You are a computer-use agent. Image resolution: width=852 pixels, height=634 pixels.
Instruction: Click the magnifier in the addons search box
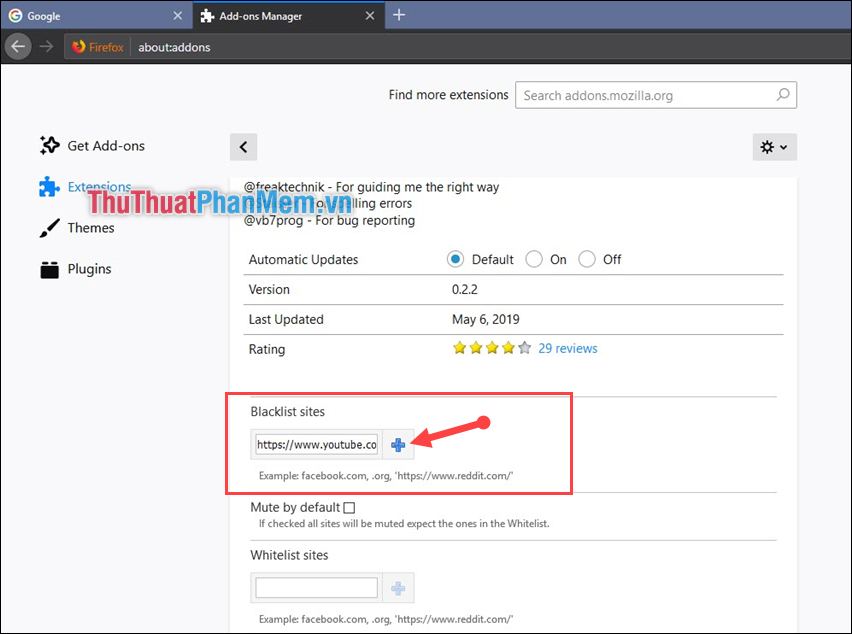tap(783, 95)
